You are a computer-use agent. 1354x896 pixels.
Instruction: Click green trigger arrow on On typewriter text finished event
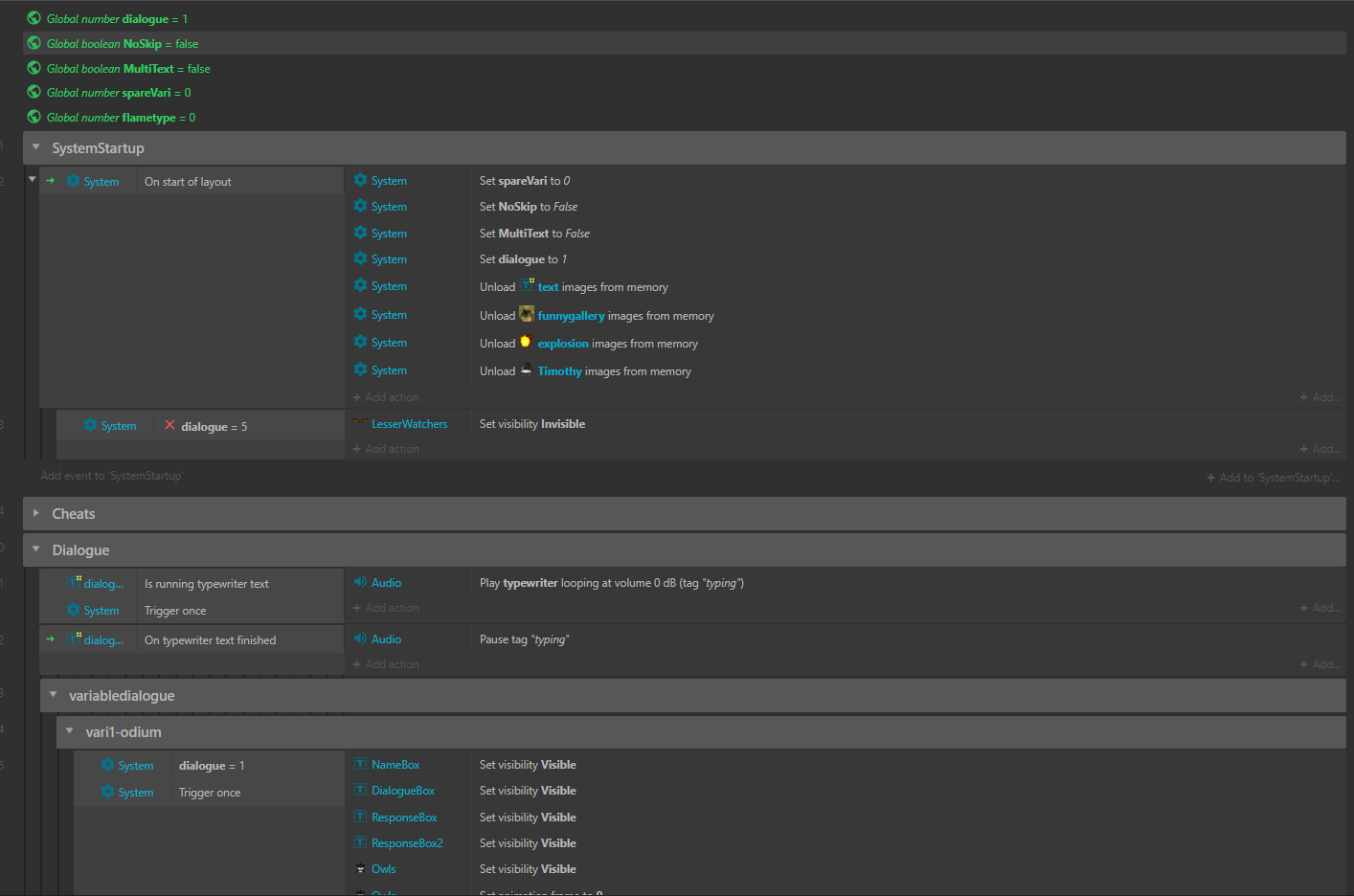50,638
